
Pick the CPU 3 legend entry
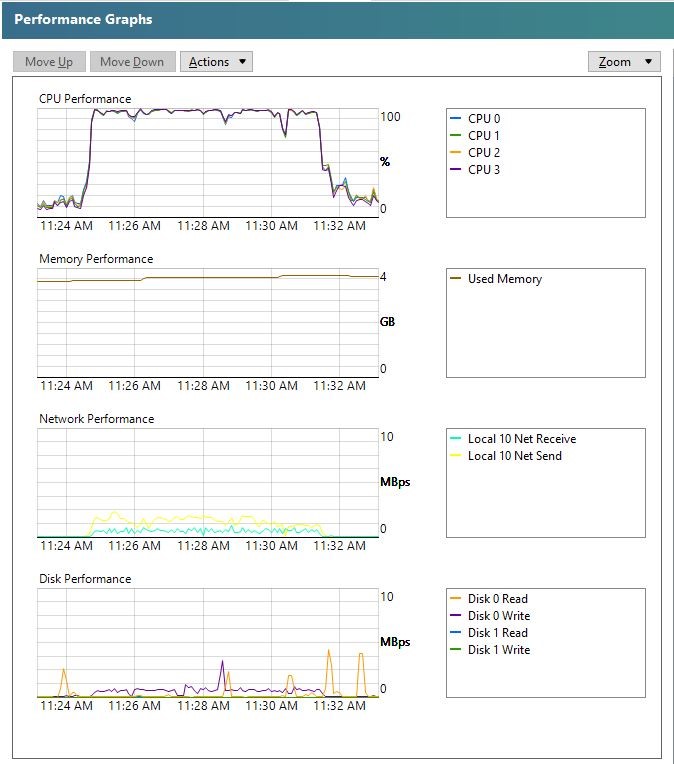[x=483, y=170]
